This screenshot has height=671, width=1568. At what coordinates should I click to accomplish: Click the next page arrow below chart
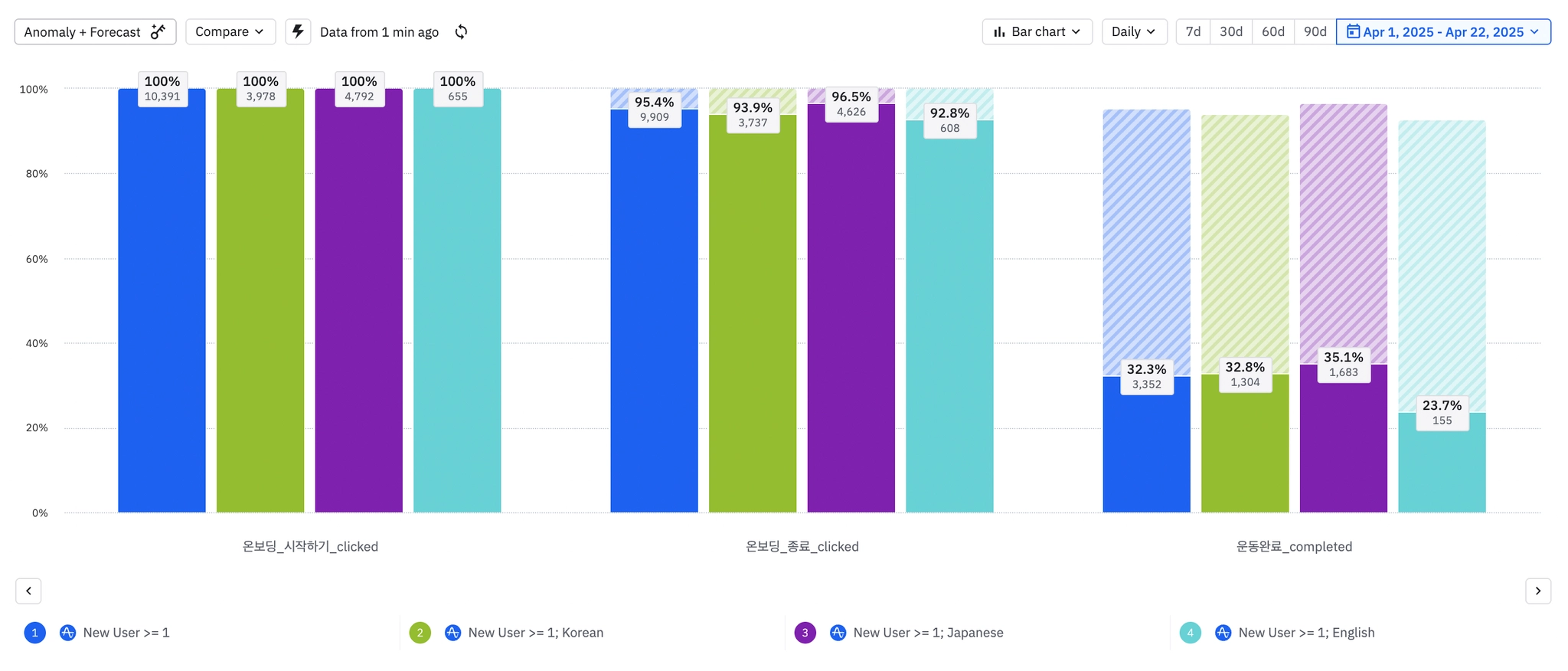1537,591
